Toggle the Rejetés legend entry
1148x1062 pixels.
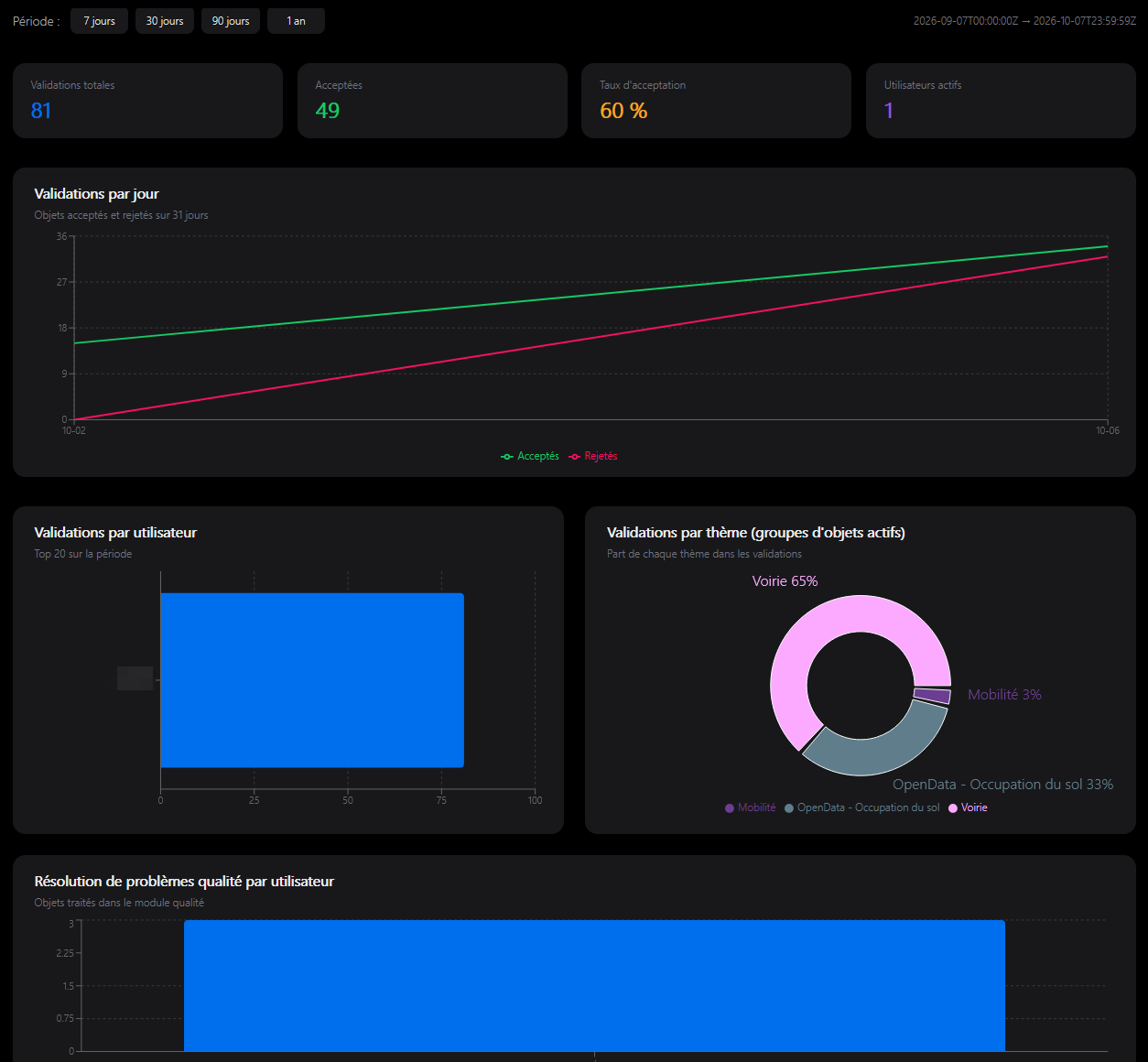tap(593, 456)
